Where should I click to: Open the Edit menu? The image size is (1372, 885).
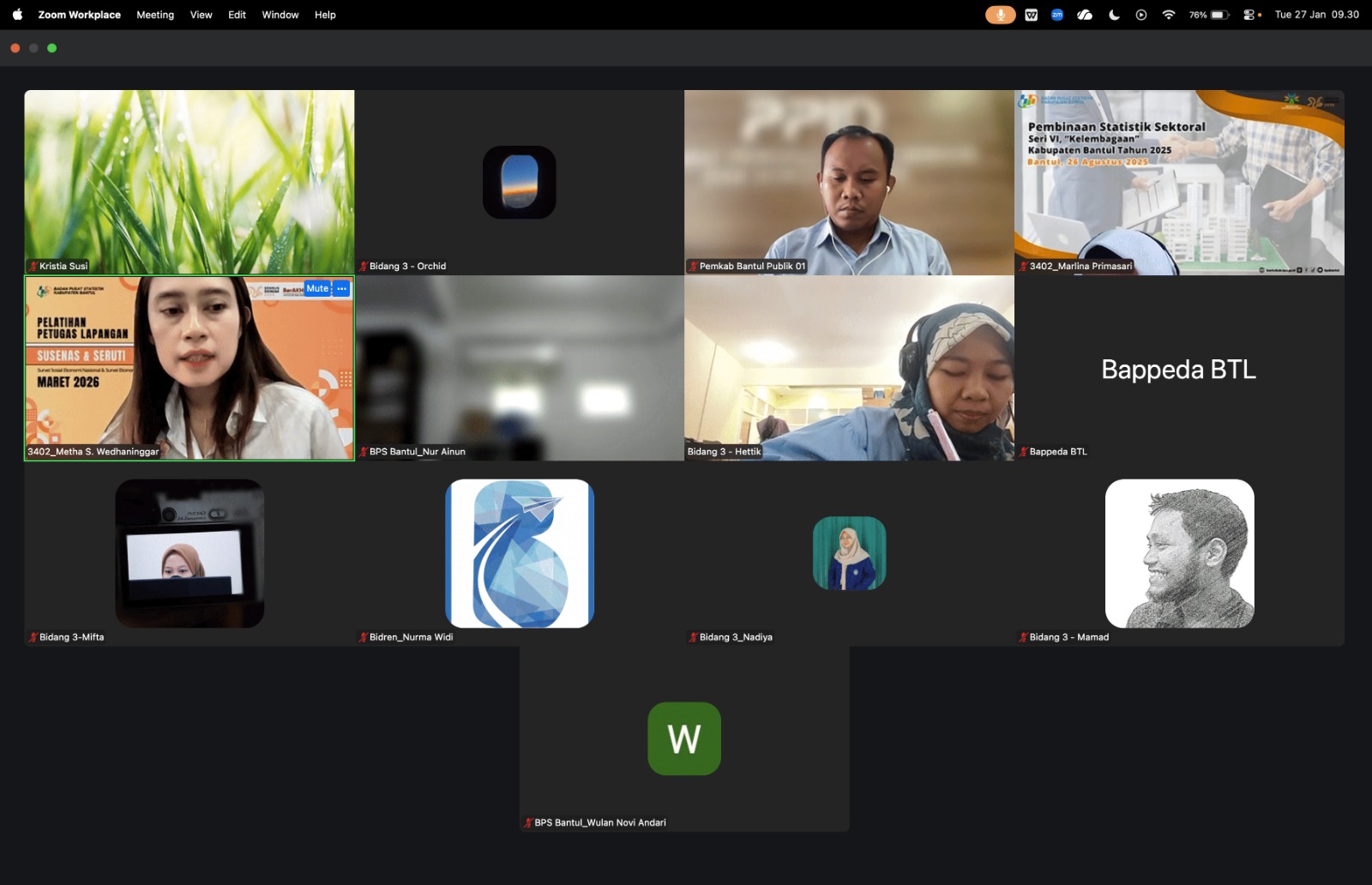[x=237, y=15]
